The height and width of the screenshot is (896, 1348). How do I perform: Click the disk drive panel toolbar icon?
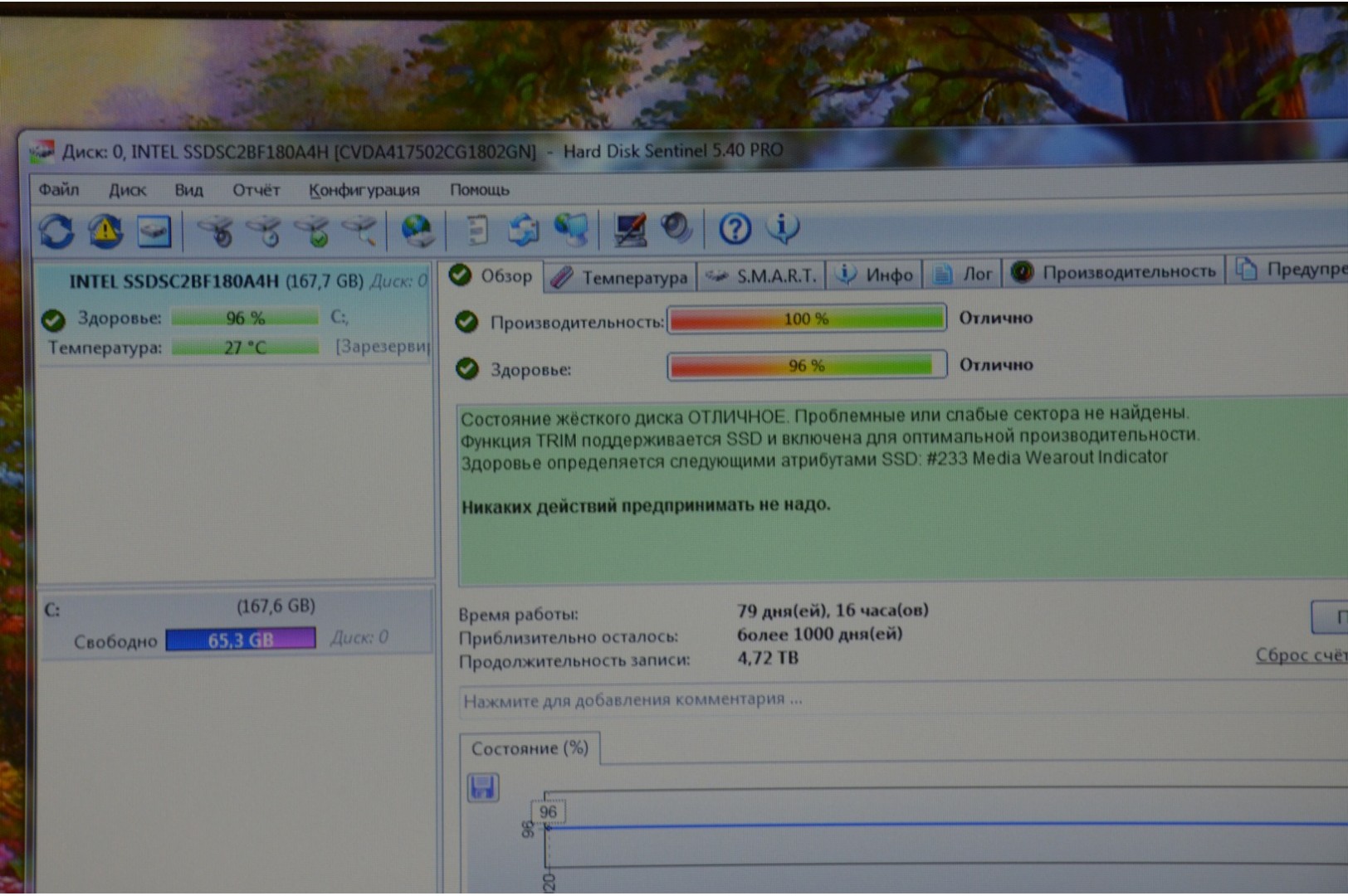coord(154,231)
